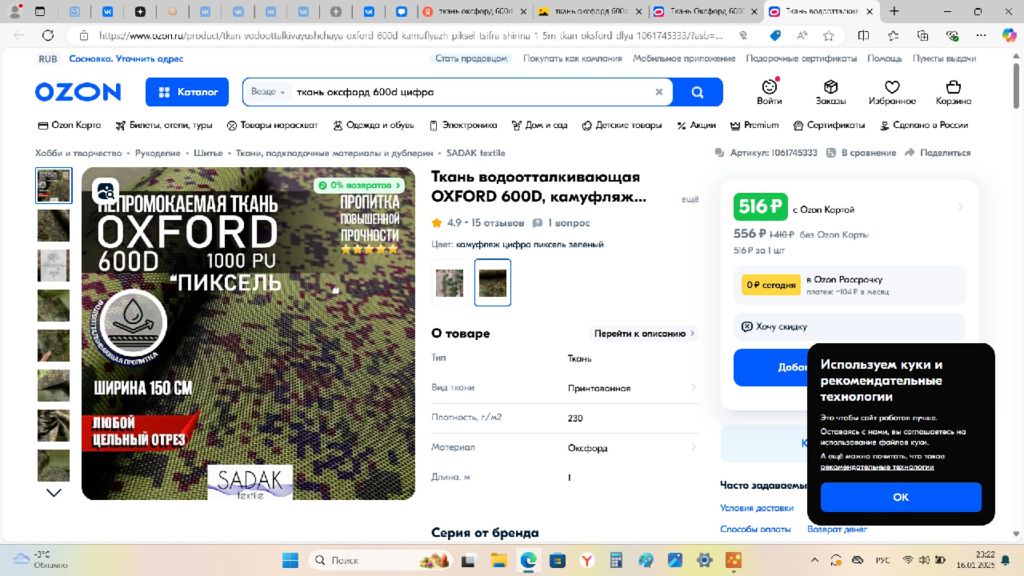Click the Хочу скидку button

[781, 327]
